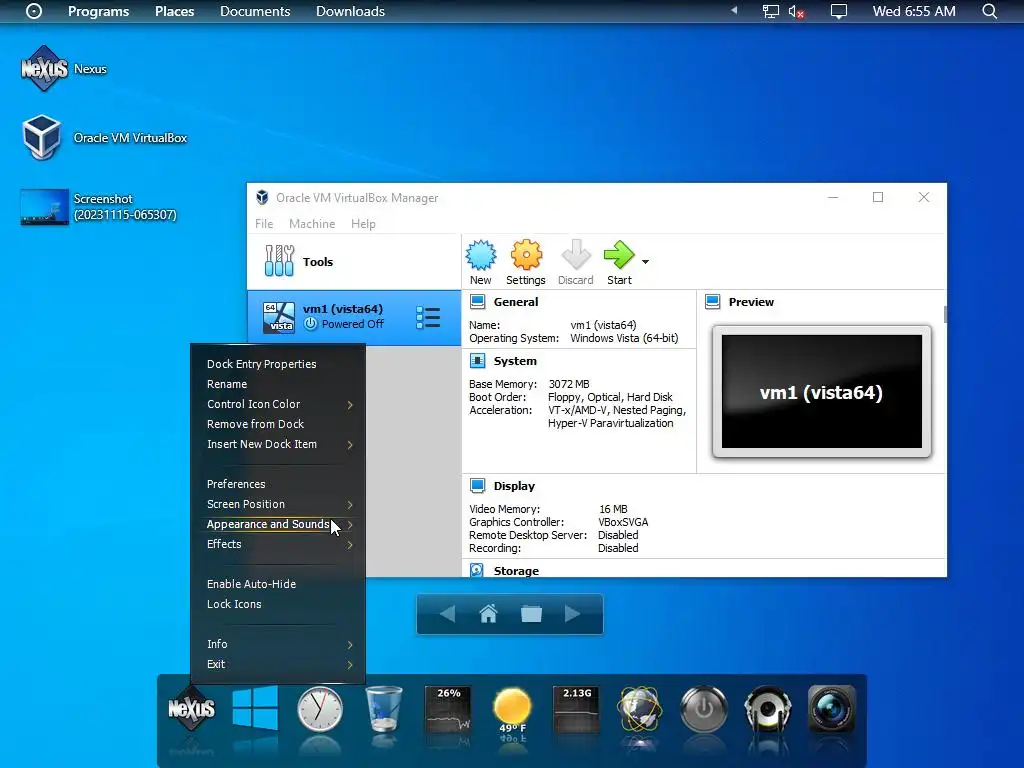Click the Display section monitor icon
The width and height of the screenshot is (1024, 768).
pyautogui.click(x=477, y=486)
